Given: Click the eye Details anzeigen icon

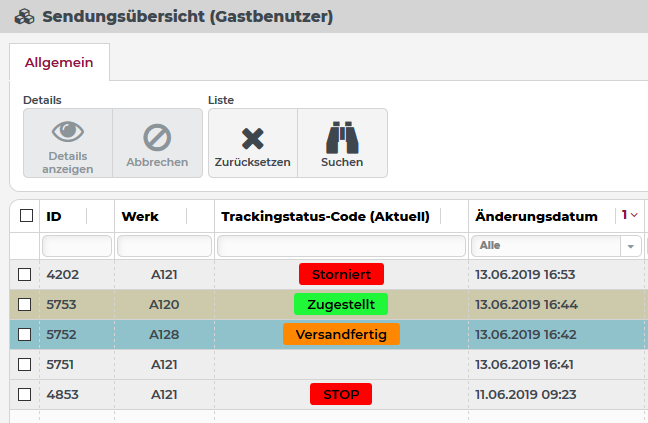Looking at the screenshot, I should tap(67, 131).
